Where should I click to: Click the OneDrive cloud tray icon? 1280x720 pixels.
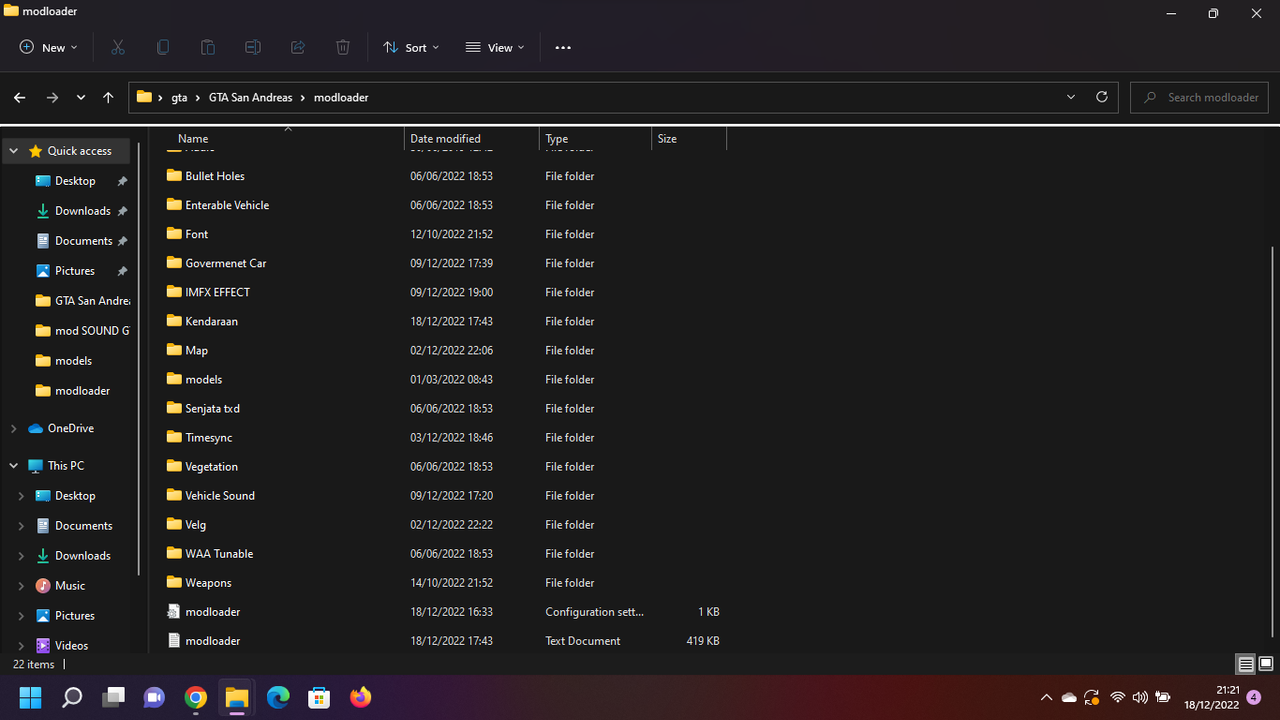1069,697
